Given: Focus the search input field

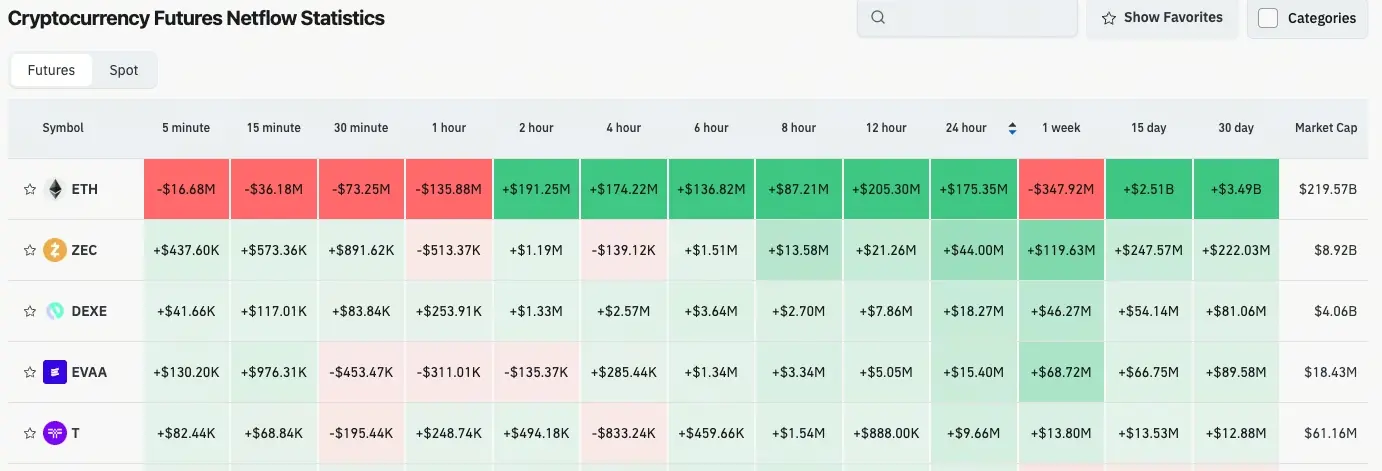Looking at the screenshot, I should pos(967,18).
